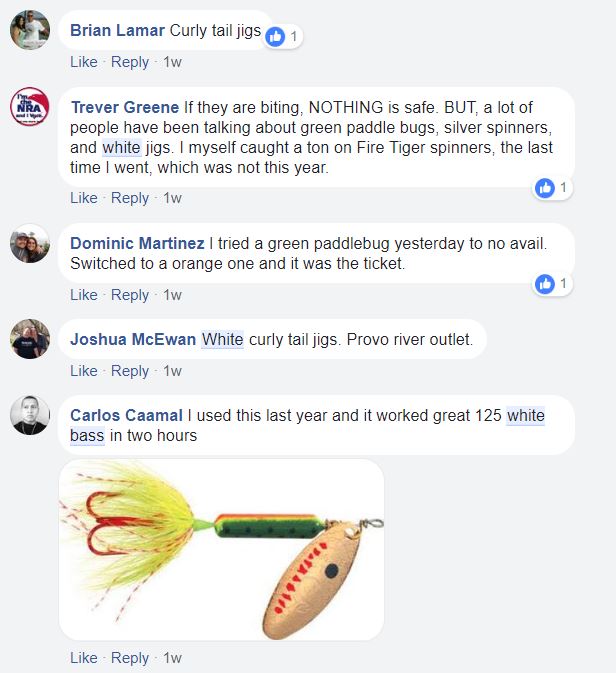
Task: Open Trever Greene's NRA avatar
Action: click(x=30, y=107)
